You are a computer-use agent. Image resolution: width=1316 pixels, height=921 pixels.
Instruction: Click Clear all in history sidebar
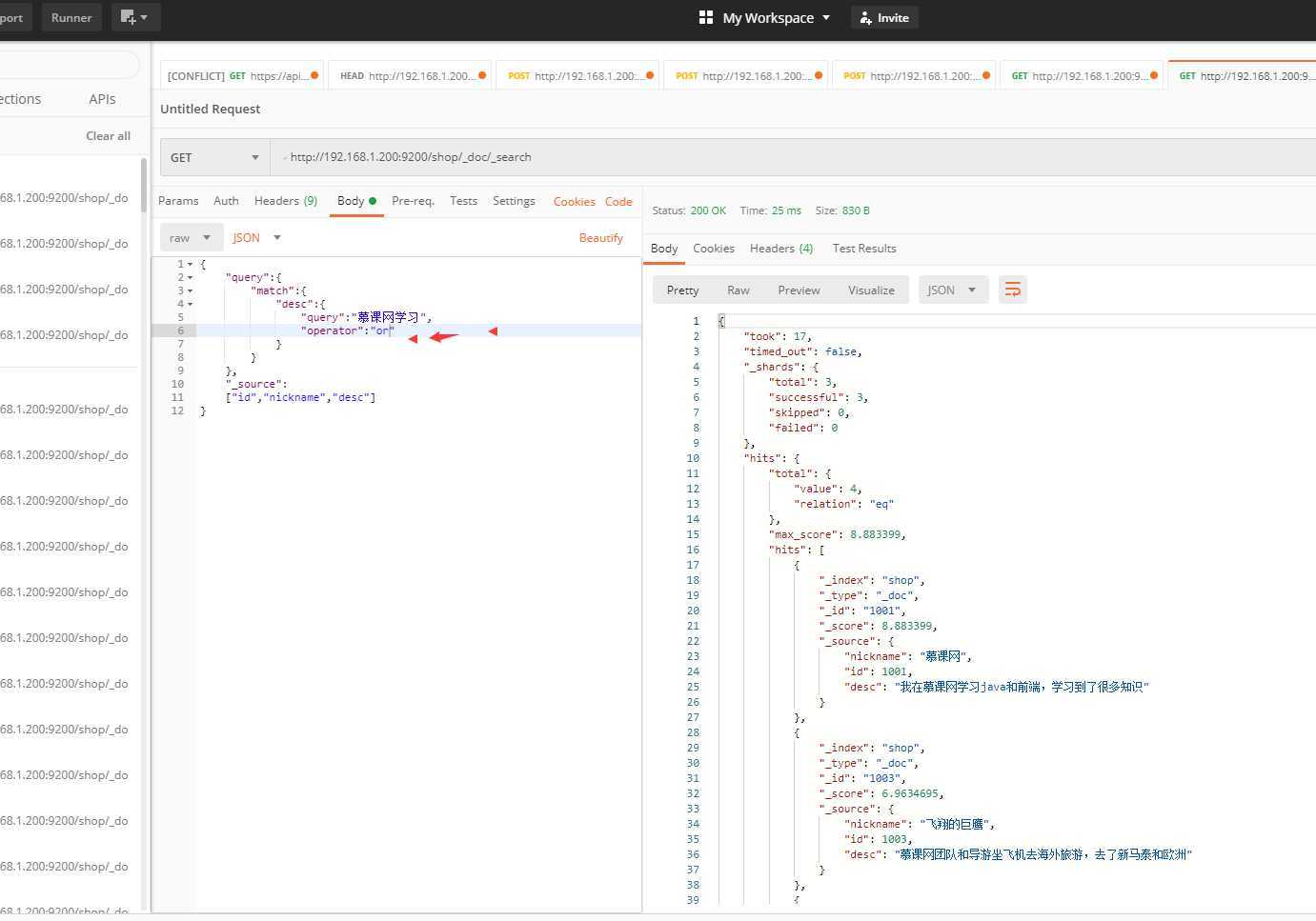coord(108,136)
